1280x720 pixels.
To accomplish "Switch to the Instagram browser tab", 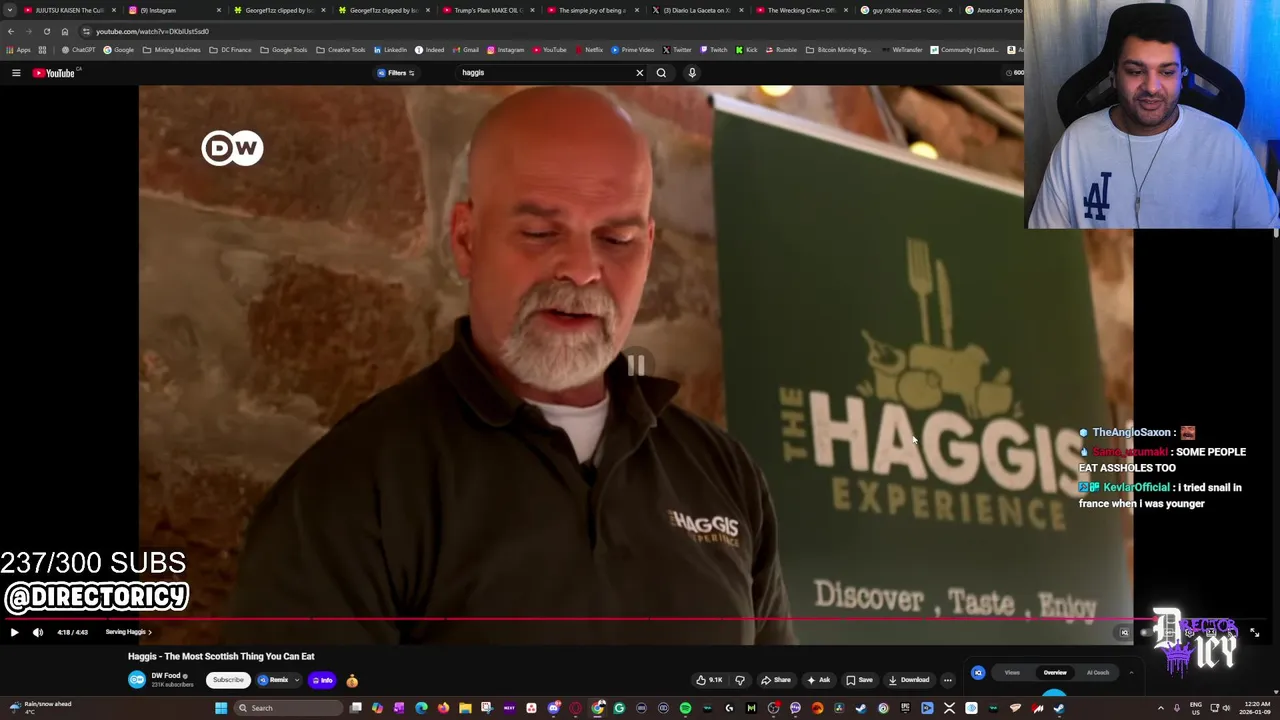I will [x=172, y=10].
